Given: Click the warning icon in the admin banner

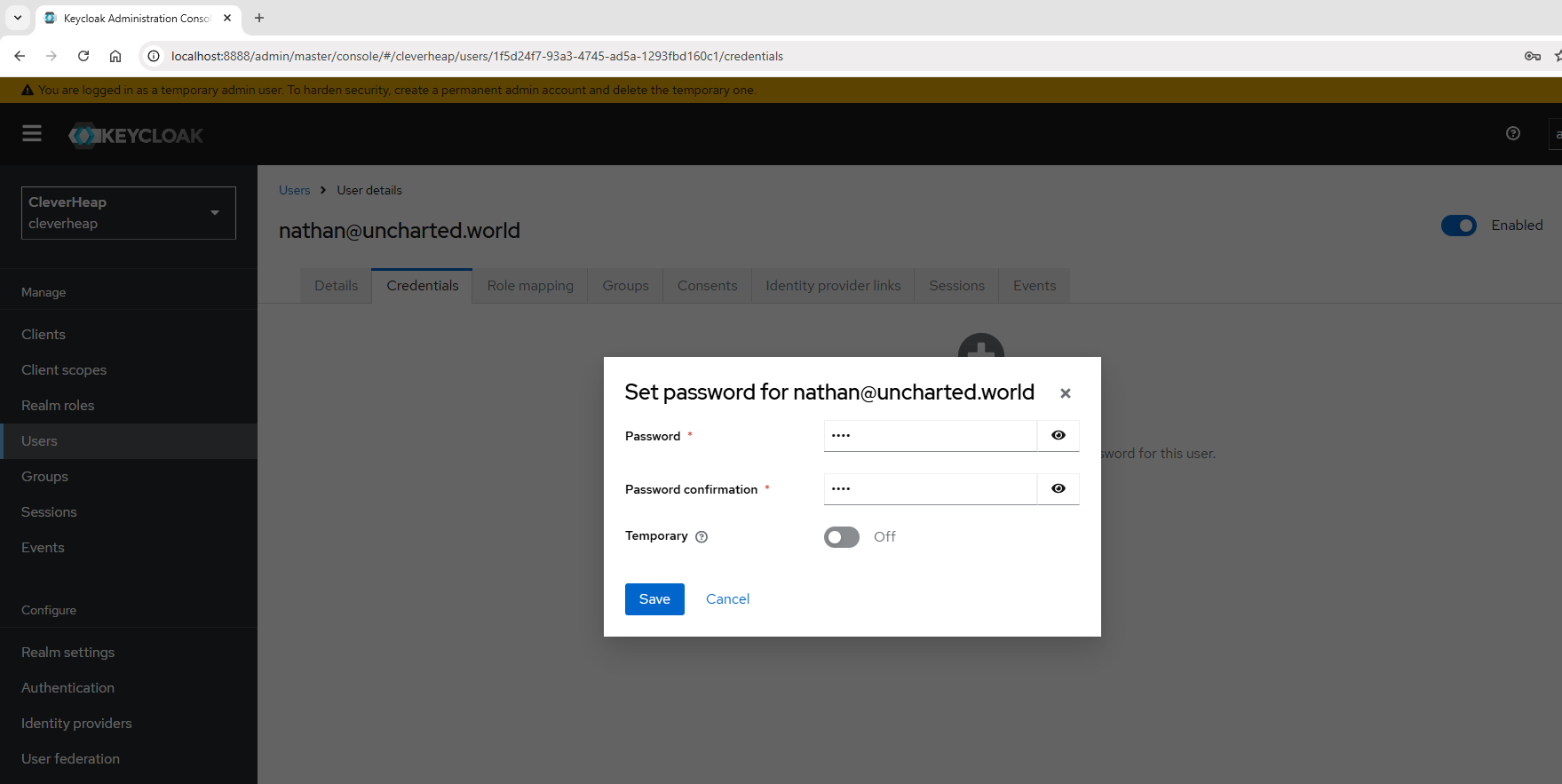Looking at the screenshot, I should tap(28, 90).
